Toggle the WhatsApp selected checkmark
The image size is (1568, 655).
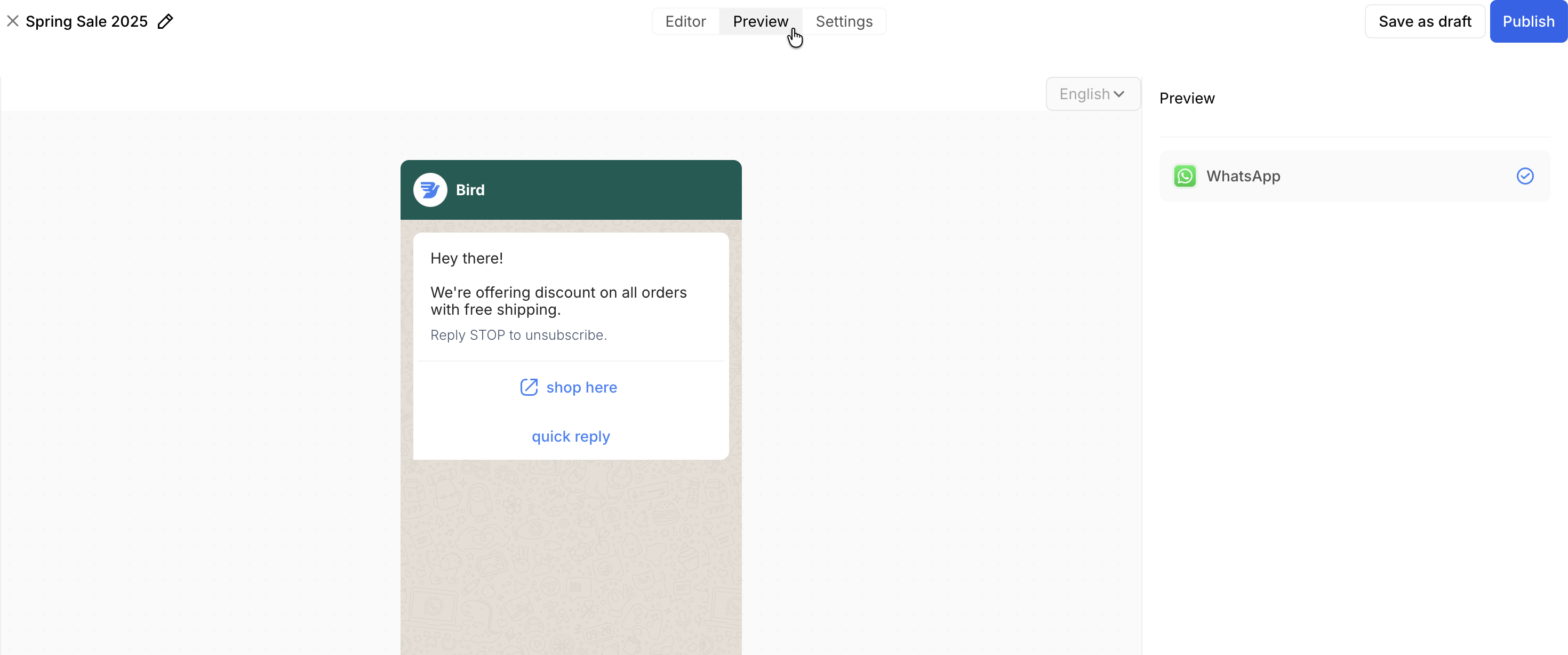(x=1524, y=176)
